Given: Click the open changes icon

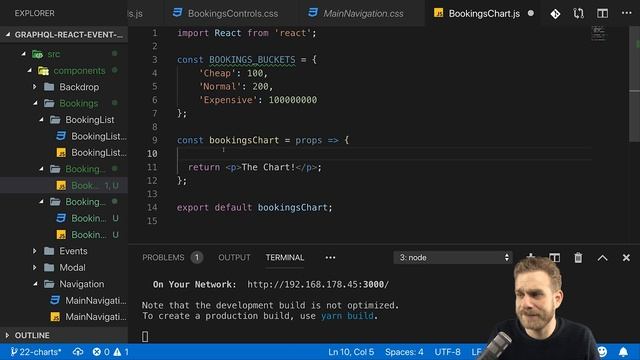Looking at the screenshot, I should coord(578,14).
